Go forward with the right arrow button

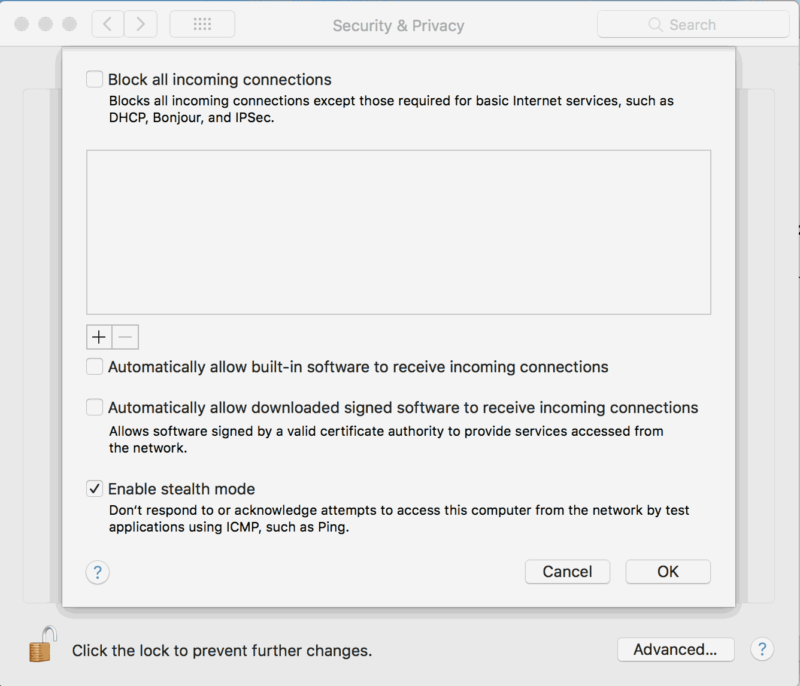[140, 24]
